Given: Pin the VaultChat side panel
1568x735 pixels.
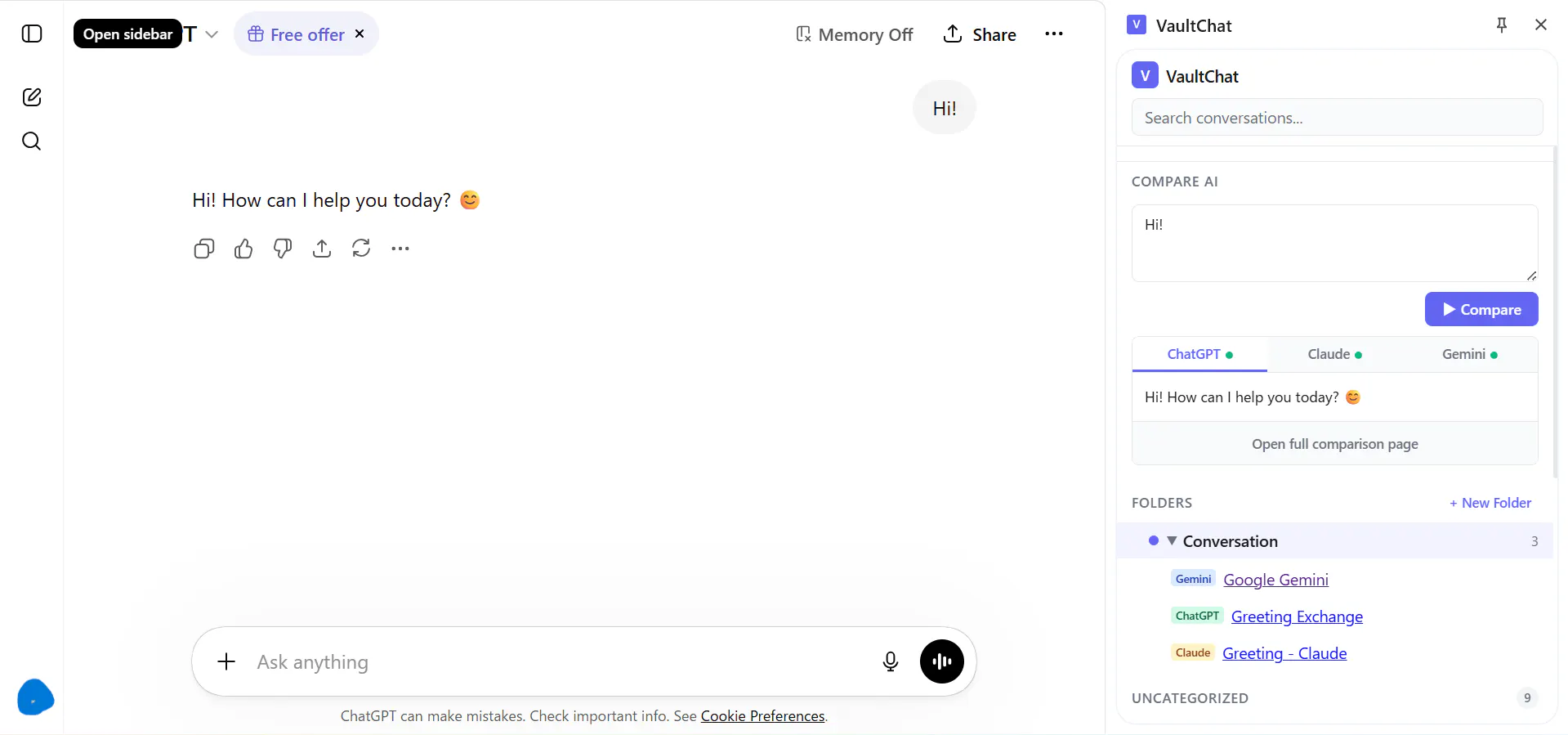Looking at the screenshot, I should 1502,25.
